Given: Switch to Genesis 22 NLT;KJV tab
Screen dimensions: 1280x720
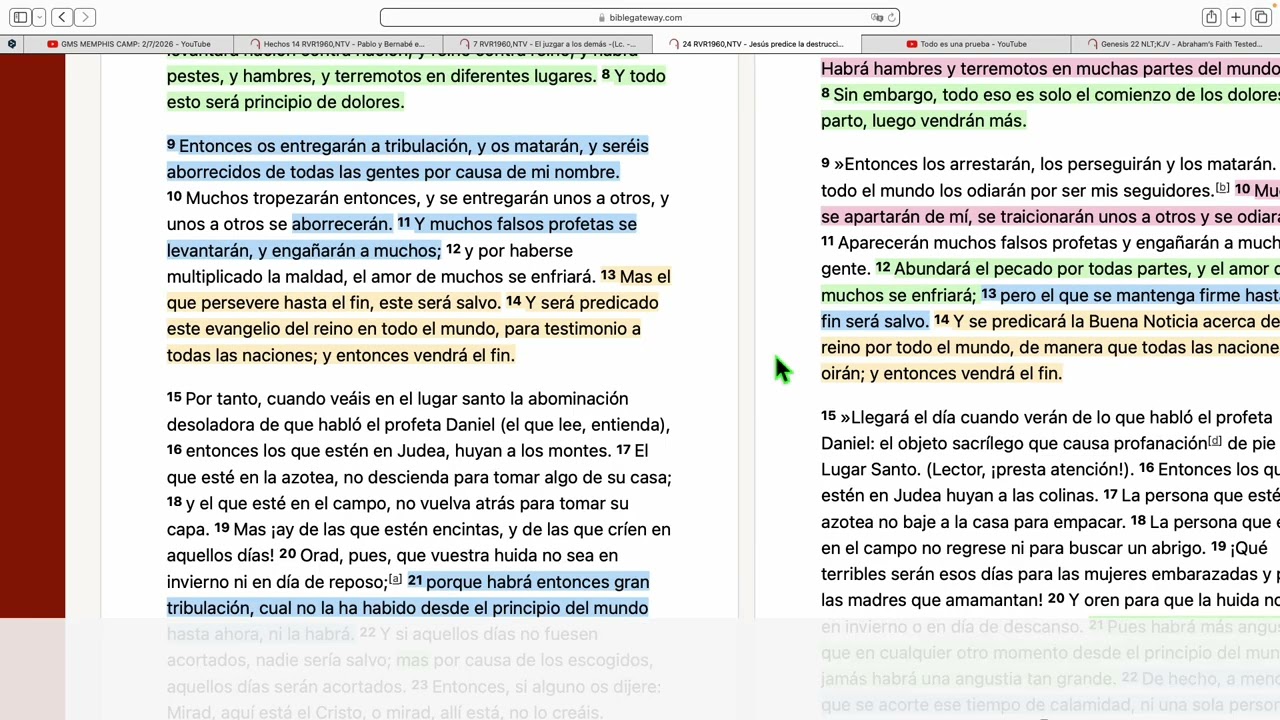Looking at the screenshot, I should pos(1174,44).
